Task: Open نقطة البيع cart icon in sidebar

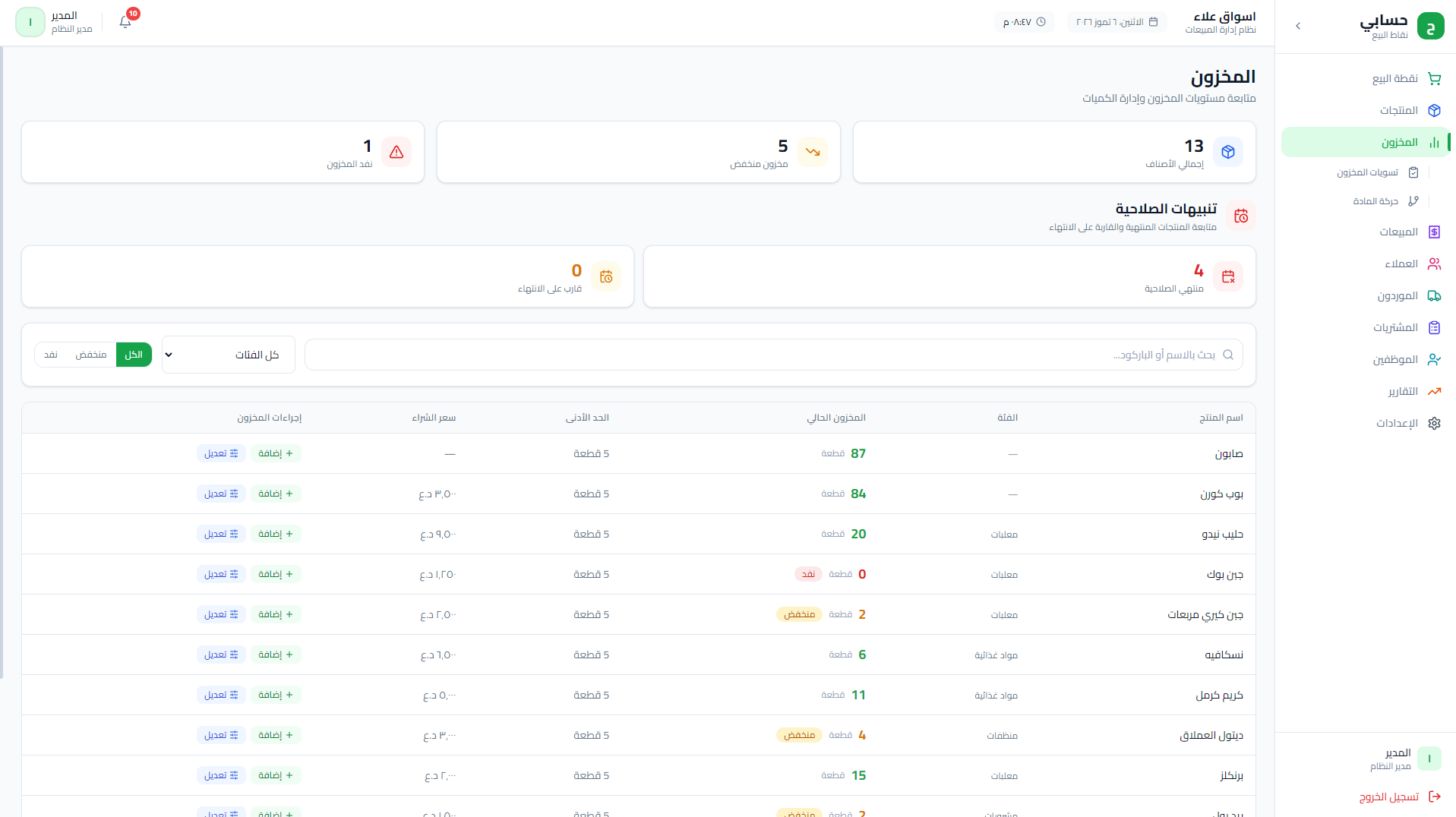Action: pos(1434,78)
